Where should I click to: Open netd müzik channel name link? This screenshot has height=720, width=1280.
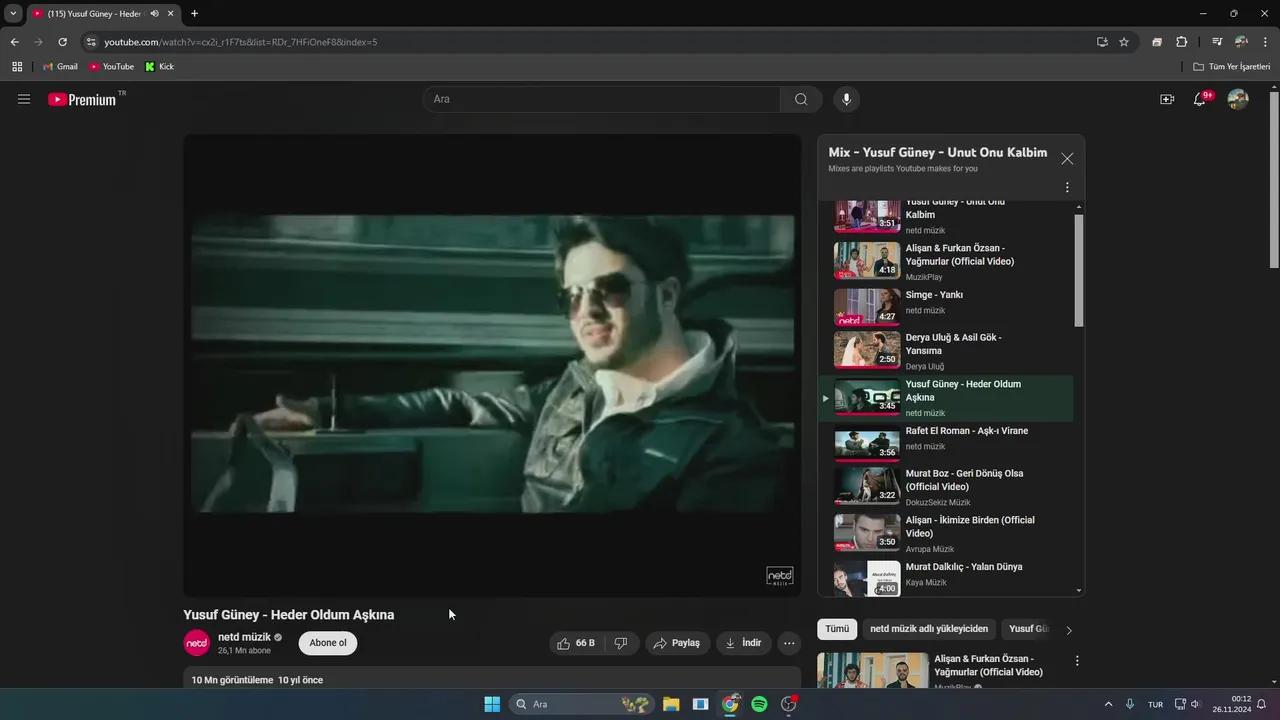tap(244, 637)
